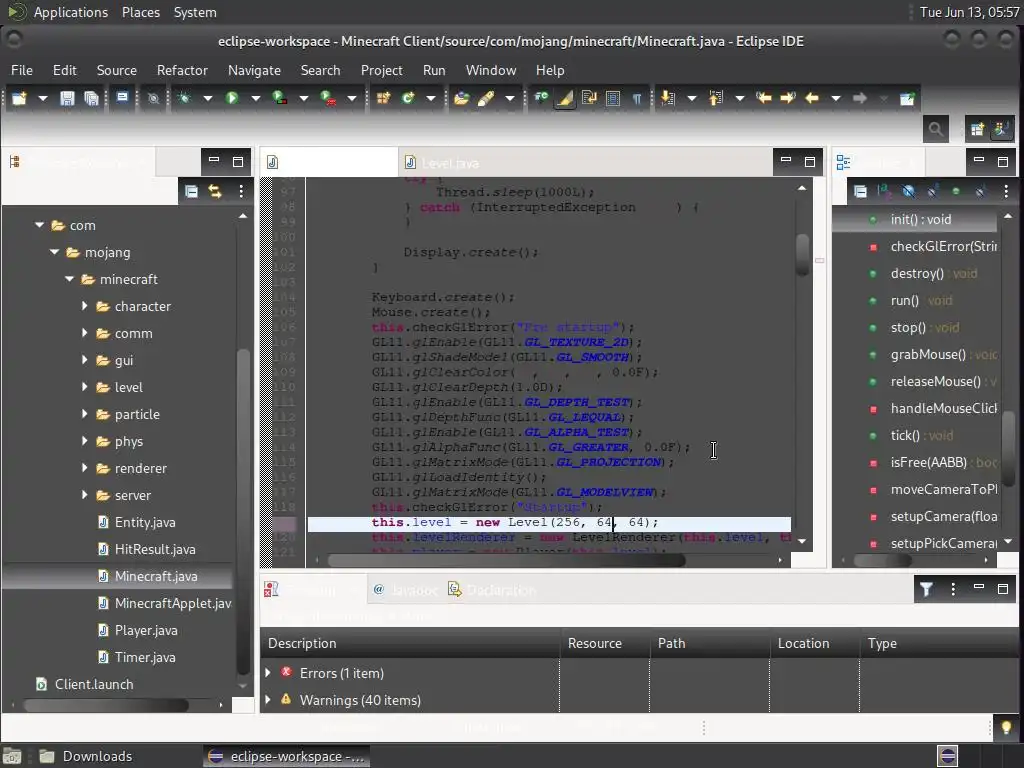Switch to the Level.java editor tab
The height and width of the screenshot is (768, 1024).
click(450, 163)
